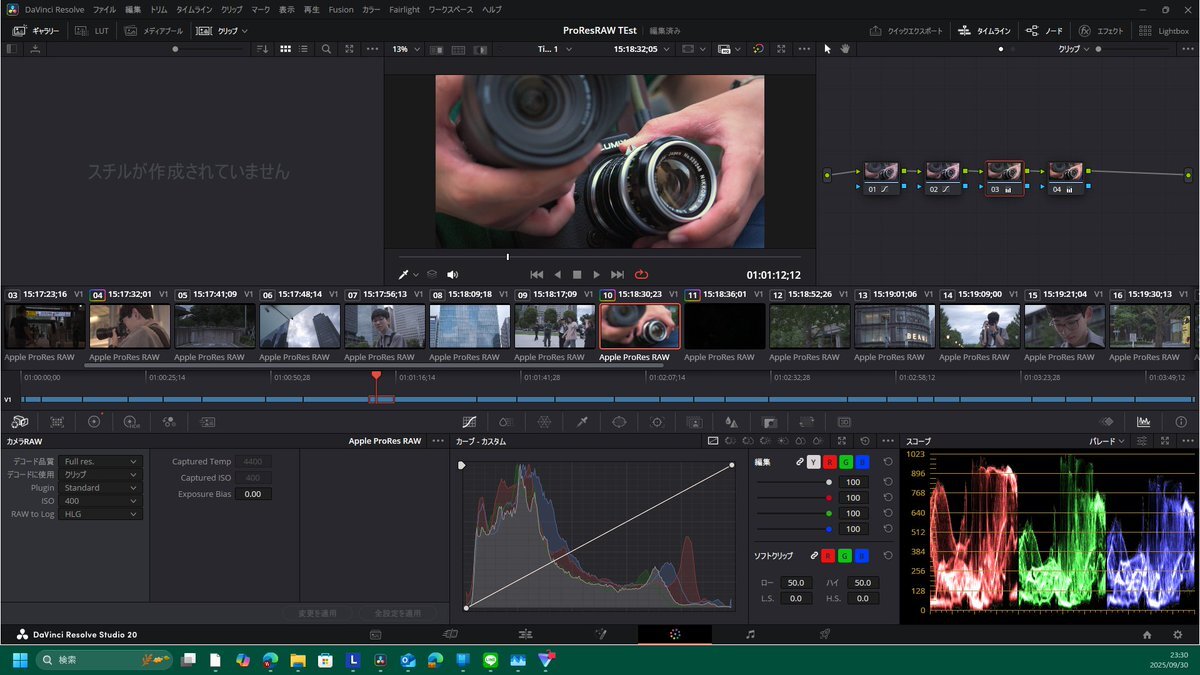The height and width of the screenshot is (675, 1200).
Task: Open the ワークスペース menu
Action: 450,9
